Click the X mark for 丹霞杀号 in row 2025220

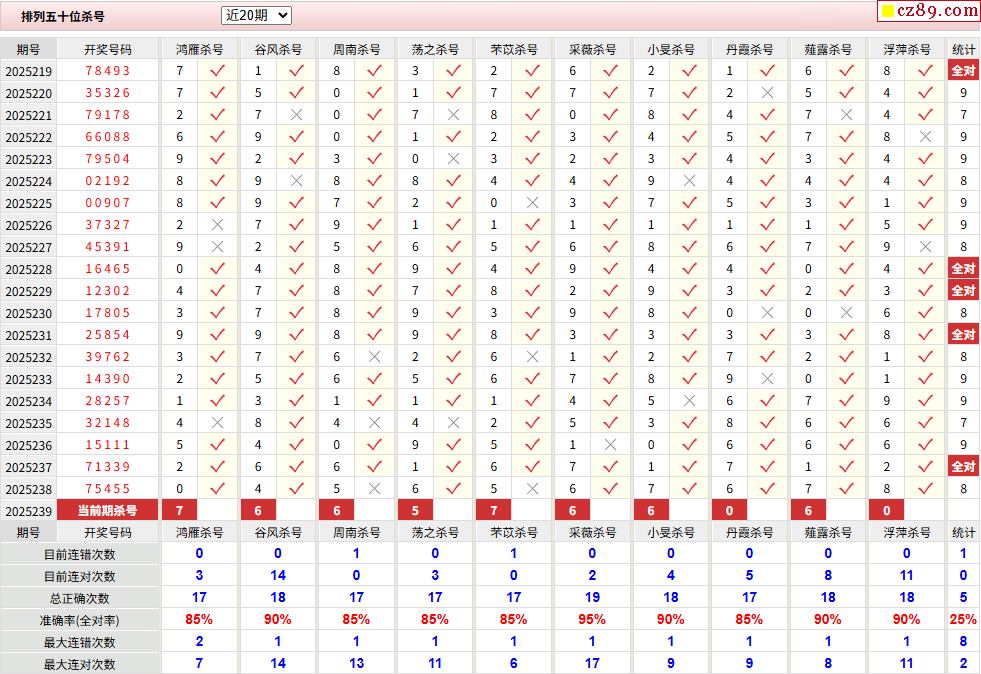[x=768, y=93]
